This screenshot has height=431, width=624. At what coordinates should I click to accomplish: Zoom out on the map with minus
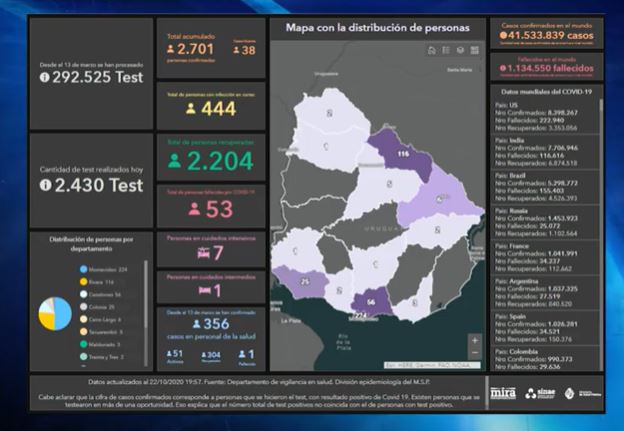point(474,353)
